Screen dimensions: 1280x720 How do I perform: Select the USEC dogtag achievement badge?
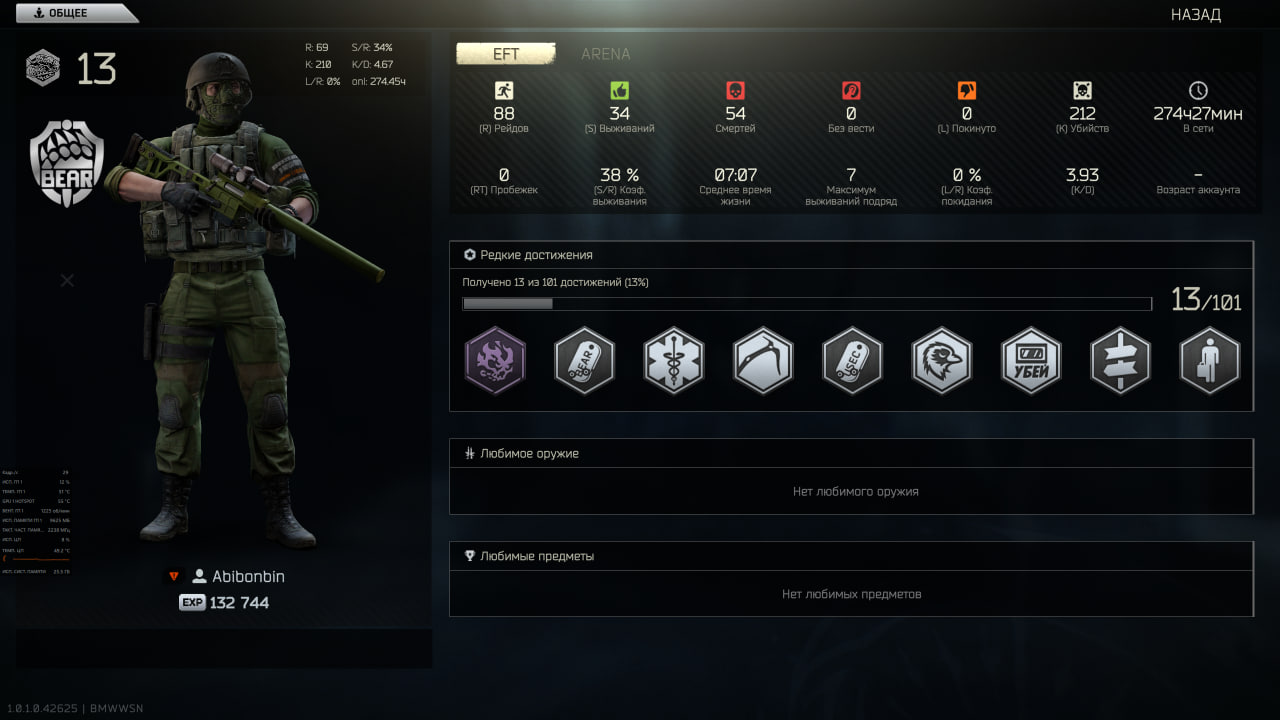click(852, 360)
